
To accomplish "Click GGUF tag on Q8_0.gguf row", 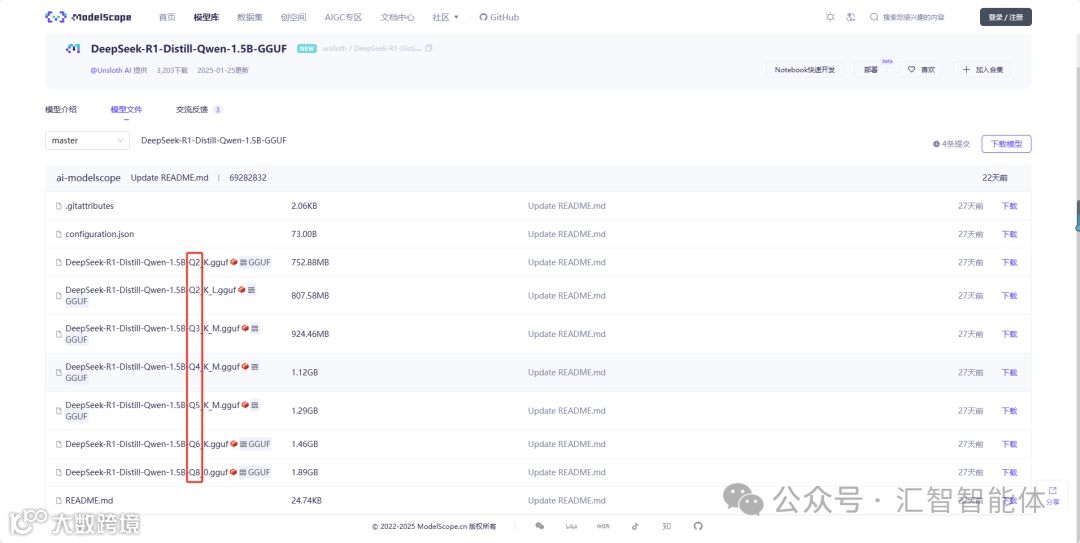I will [x=256, y=473].
